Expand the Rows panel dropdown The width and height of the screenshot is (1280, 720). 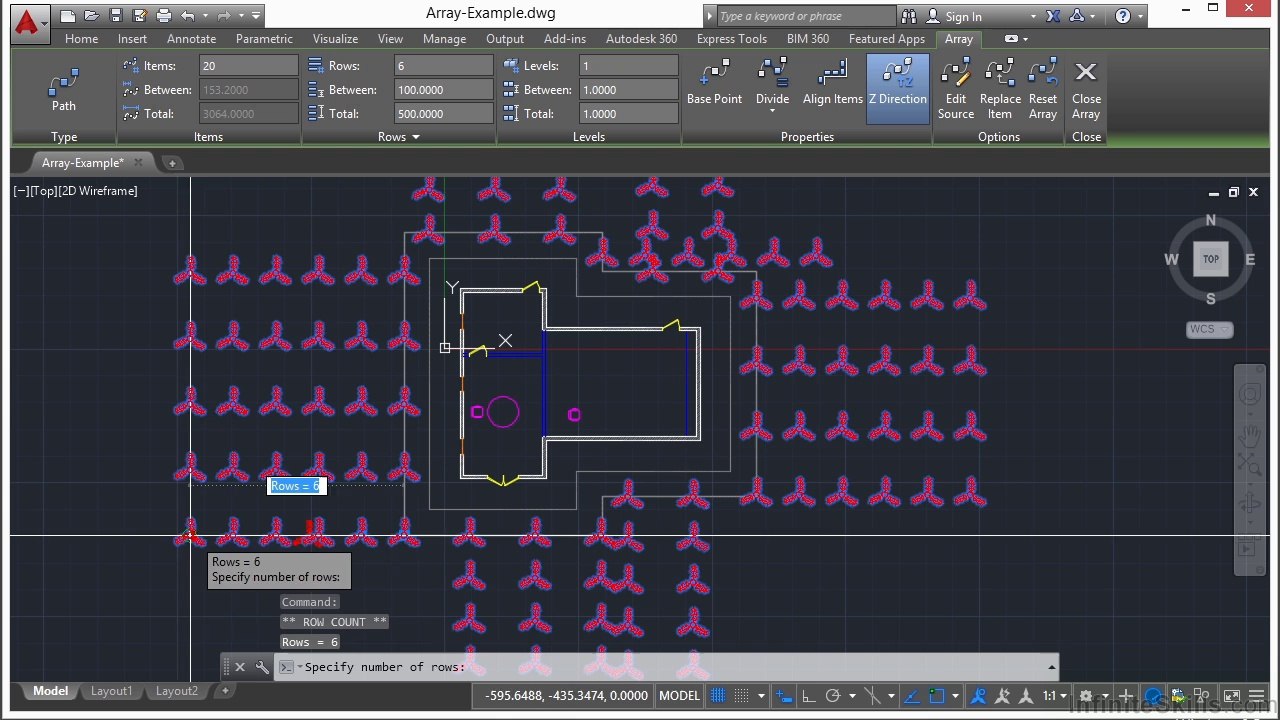(398, 137)
